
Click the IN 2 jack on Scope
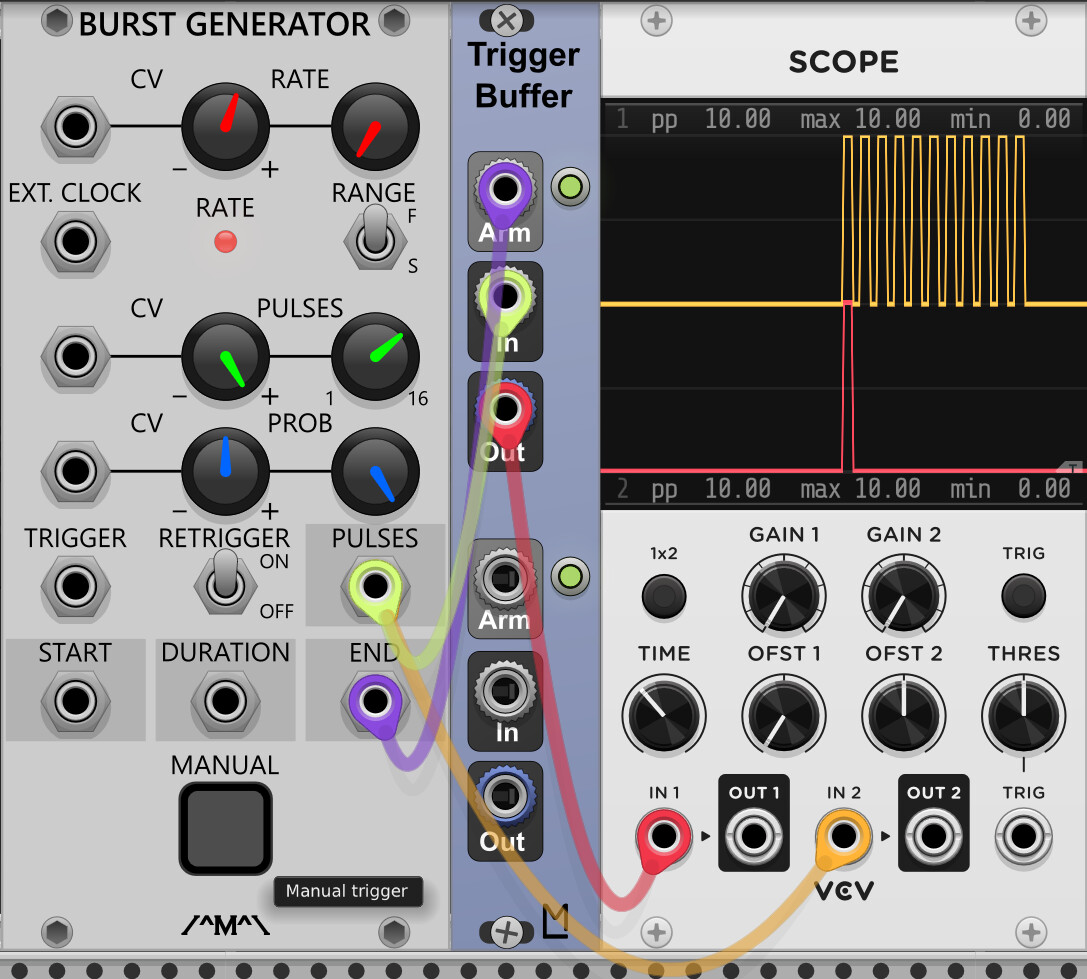tap(844, 836)
